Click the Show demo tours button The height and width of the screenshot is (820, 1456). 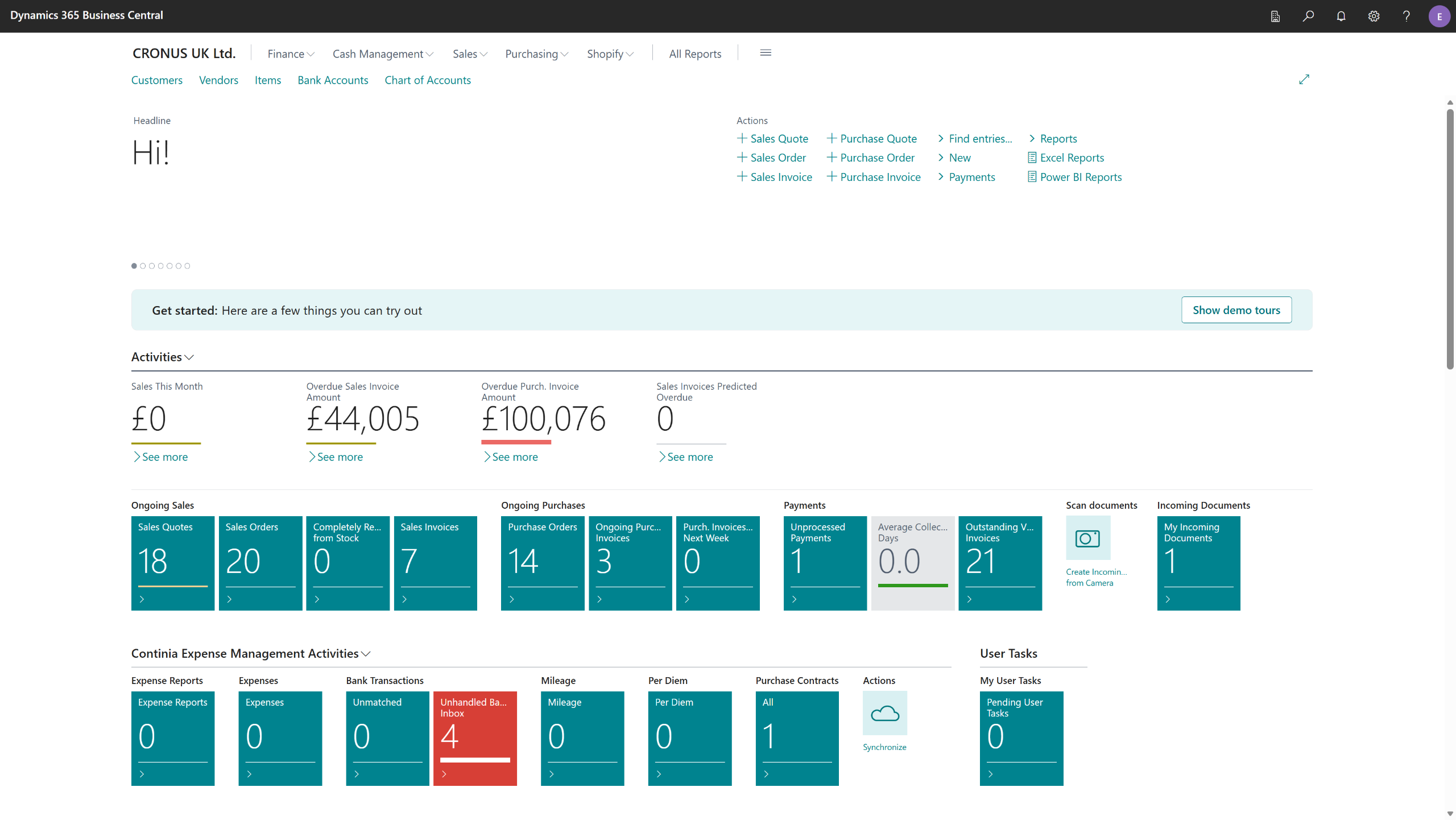click(x=1236, y=310)
